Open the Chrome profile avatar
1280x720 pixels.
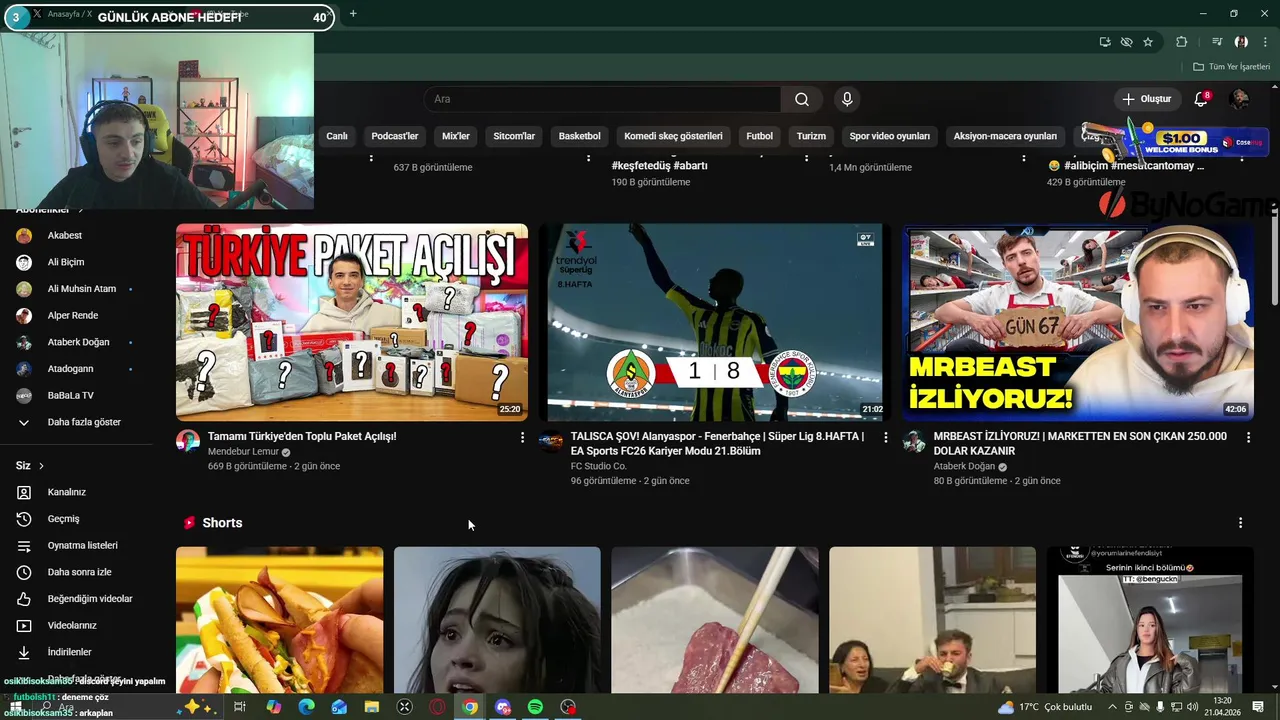pos(1241,42)
